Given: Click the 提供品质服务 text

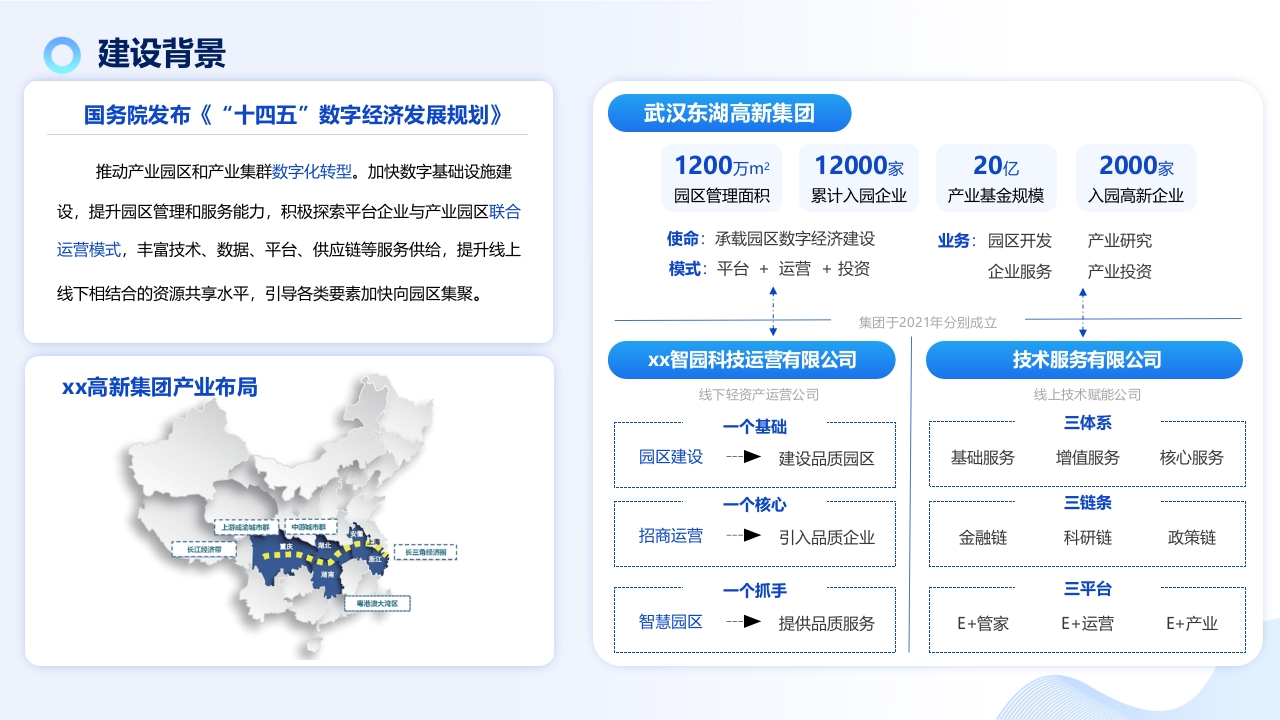Looking at the screenshot, I should tap(827, 623).
